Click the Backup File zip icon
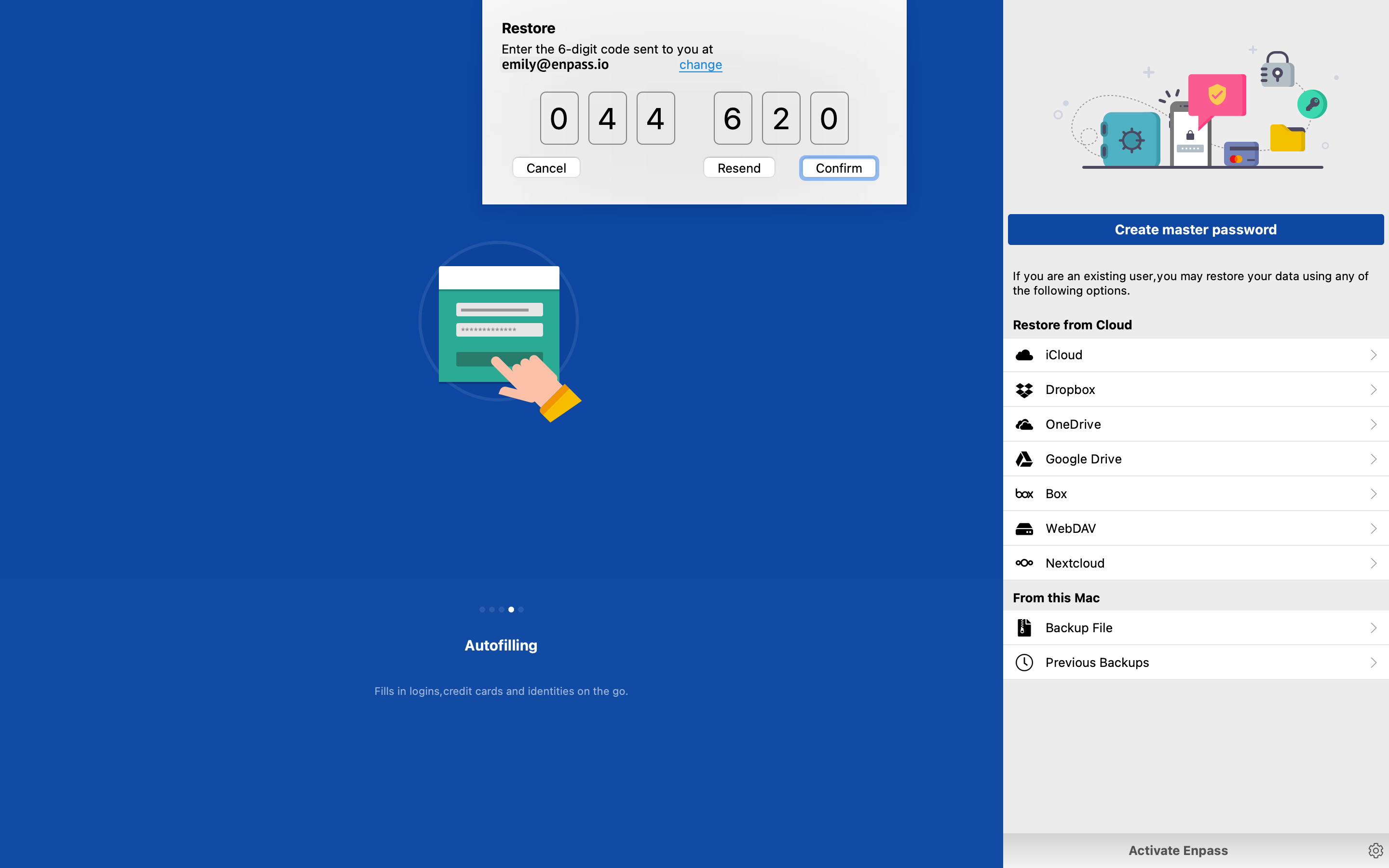1389x868 pixels. click(1024, 627)
